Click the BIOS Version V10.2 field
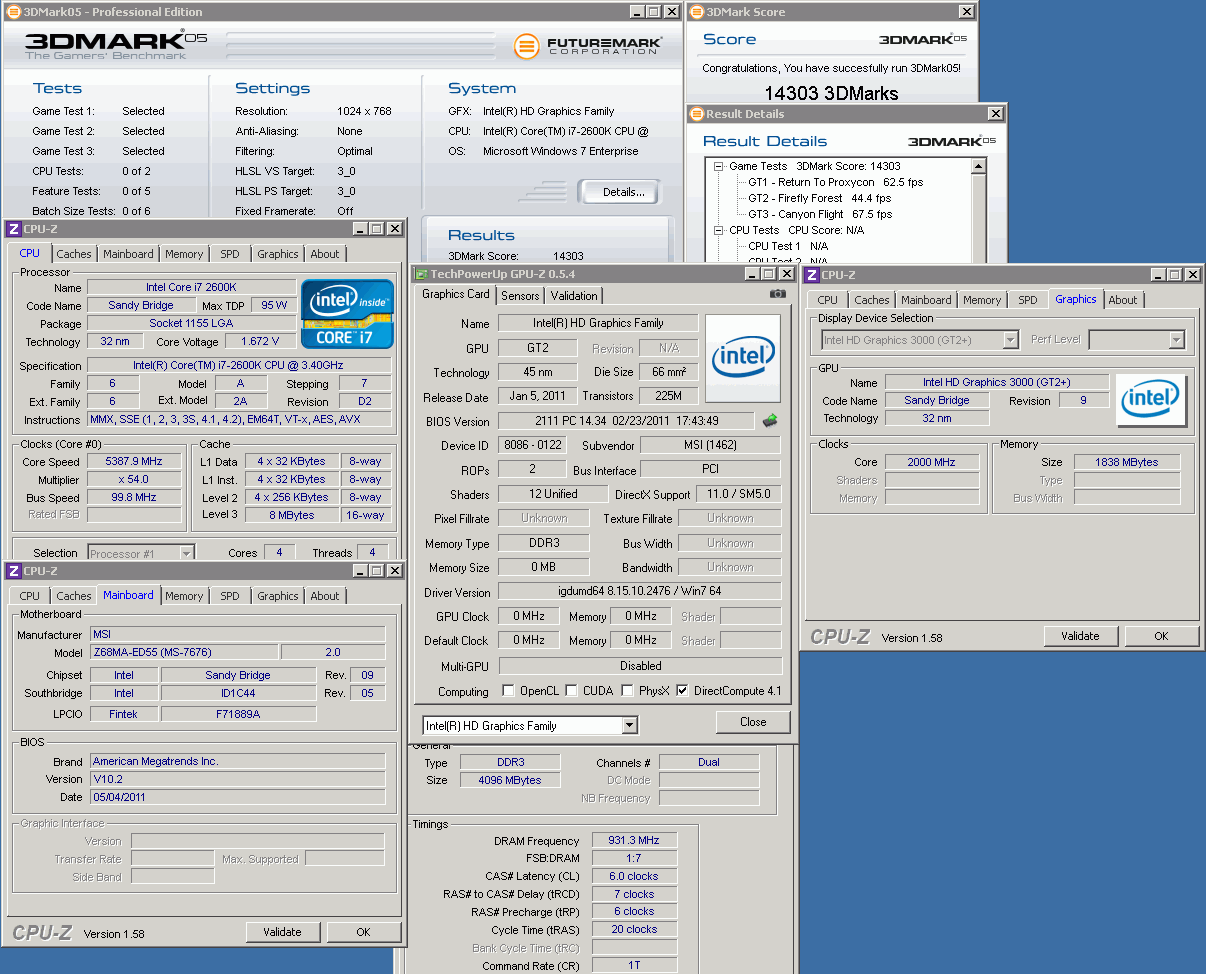Viewport: 1206px width, 974px height. coord(237,779)
